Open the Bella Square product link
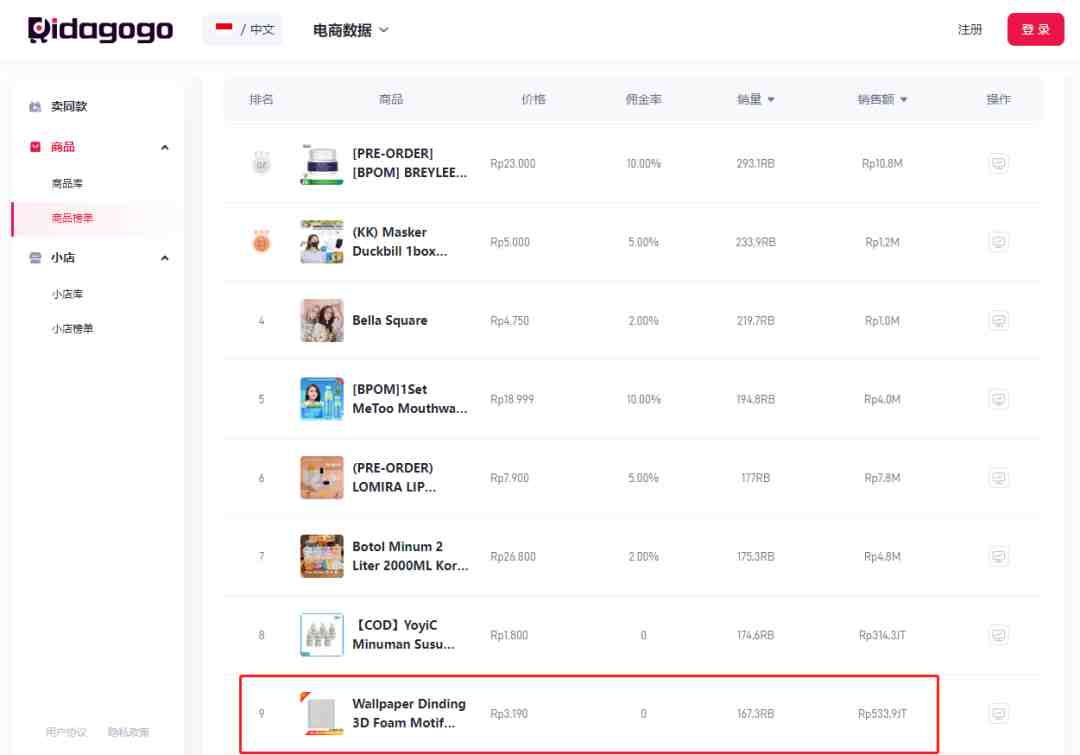The width and height of the screenshot is (1080, 755). pyautogui.click(x=390, y=320)
